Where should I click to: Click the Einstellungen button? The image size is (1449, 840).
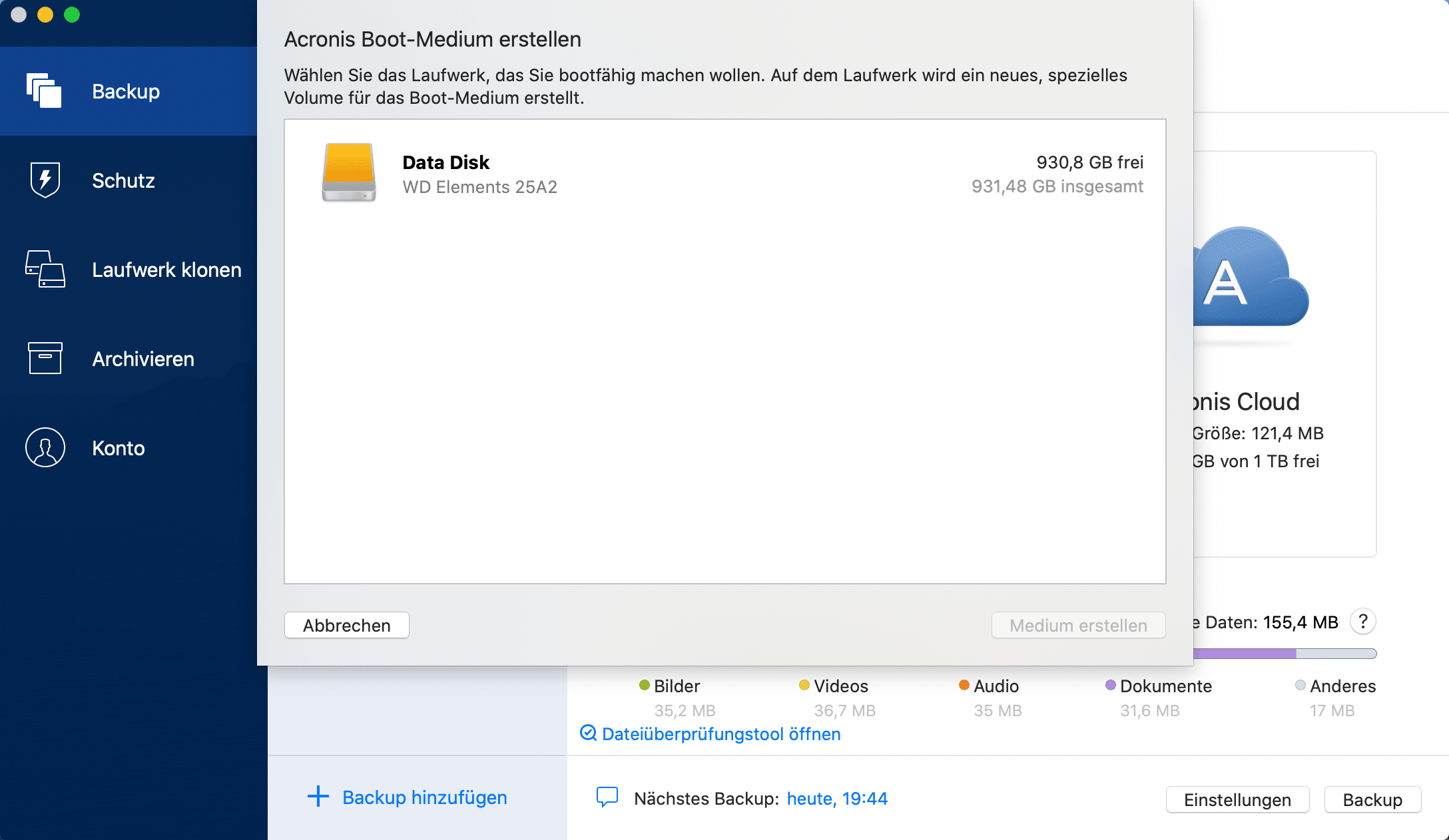[x=1237, y=799]
